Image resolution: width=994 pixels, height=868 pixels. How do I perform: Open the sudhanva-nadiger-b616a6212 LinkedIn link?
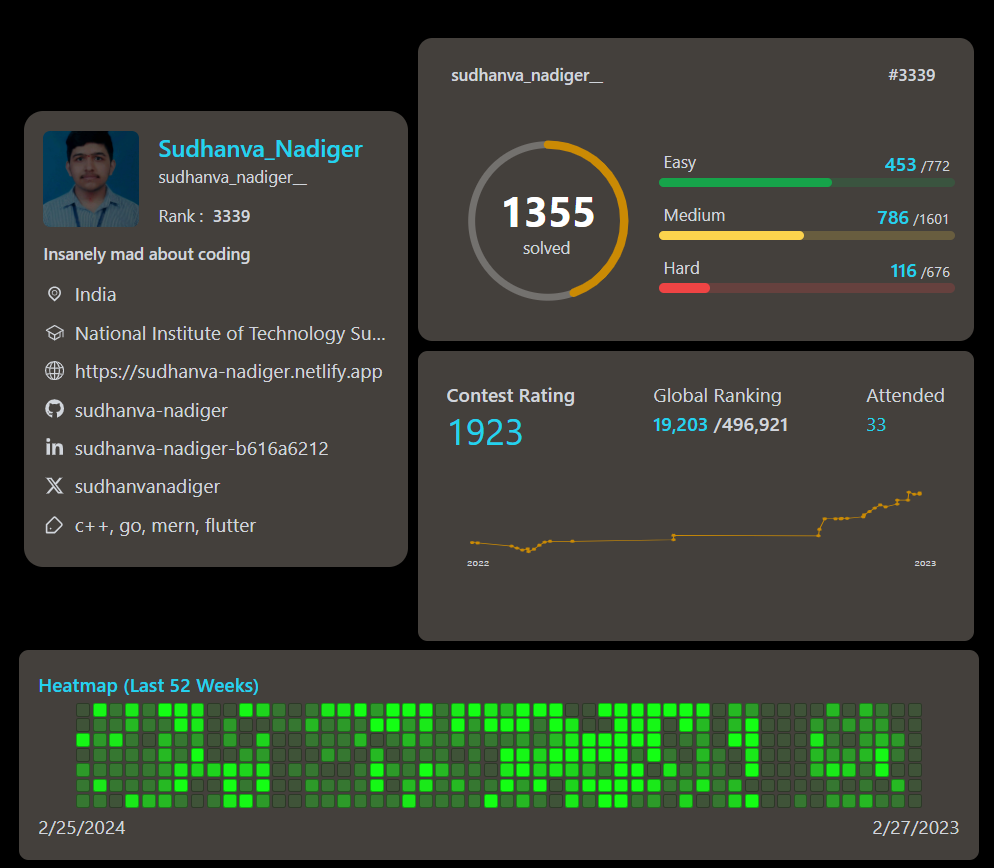point(201,448)
